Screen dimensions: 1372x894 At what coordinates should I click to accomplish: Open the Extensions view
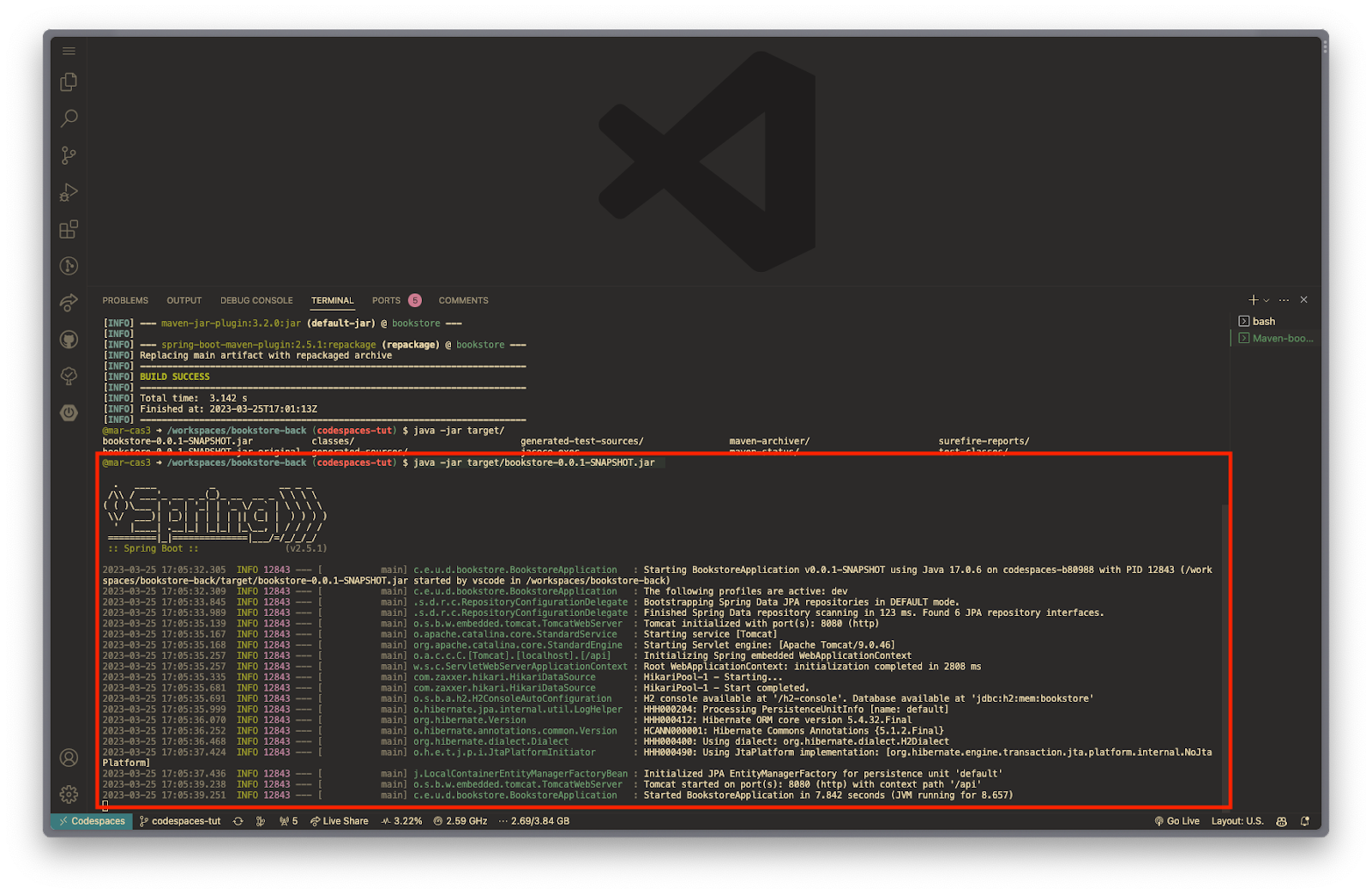click(x=69, y=229)
